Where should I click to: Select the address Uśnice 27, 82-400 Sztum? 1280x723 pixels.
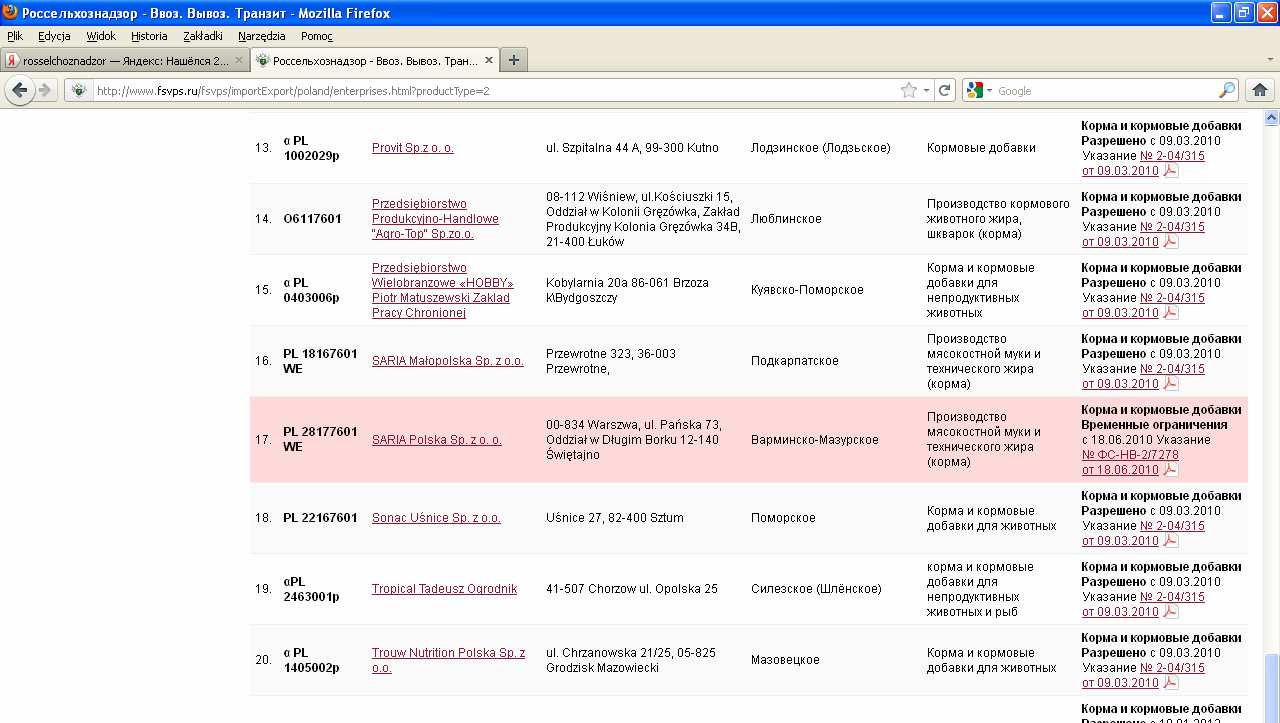(615, 518)
